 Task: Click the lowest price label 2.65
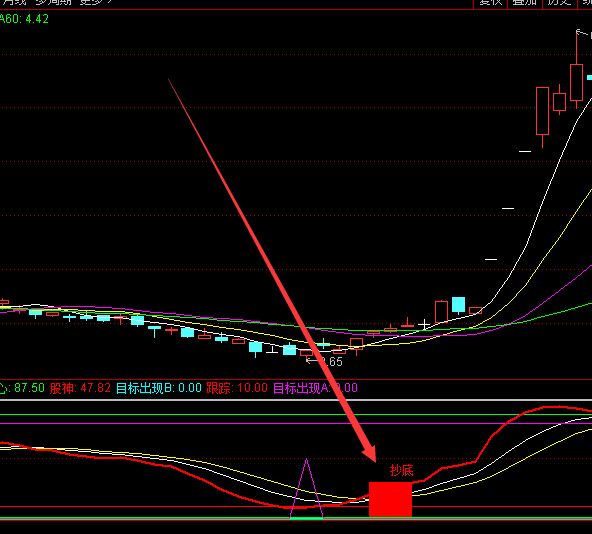tap(331, 362)
